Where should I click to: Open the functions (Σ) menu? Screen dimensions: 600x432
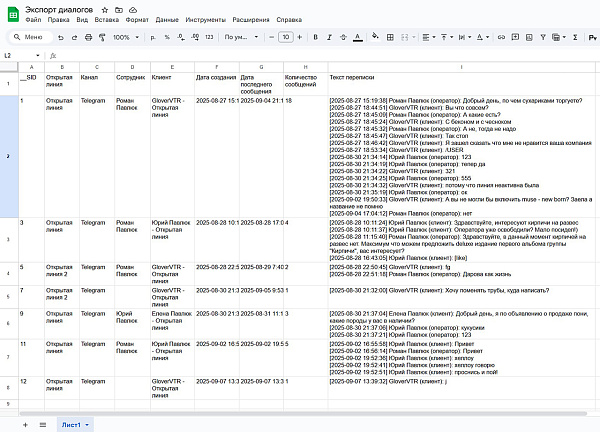coord(575,37)
